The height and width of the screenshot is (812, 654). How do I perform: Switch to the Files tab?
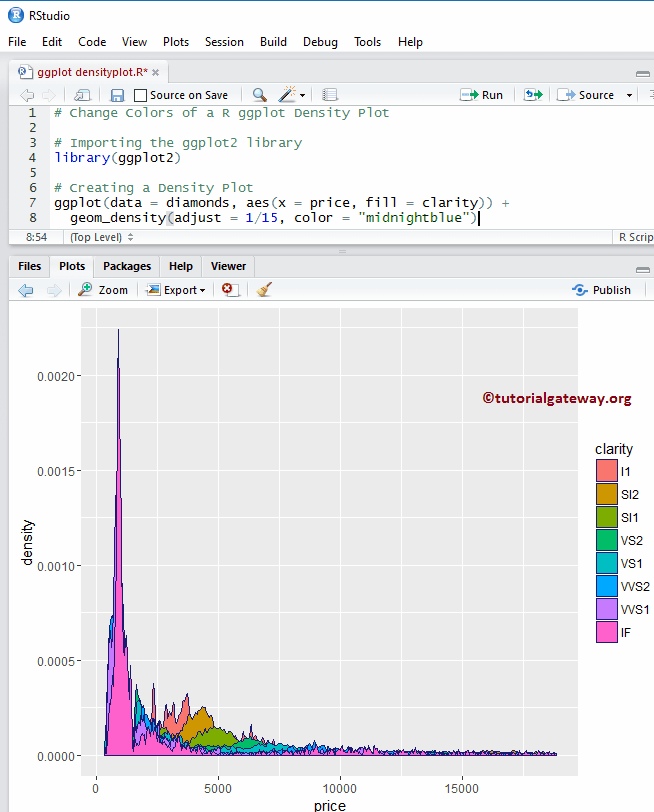(x=30, y=266)
